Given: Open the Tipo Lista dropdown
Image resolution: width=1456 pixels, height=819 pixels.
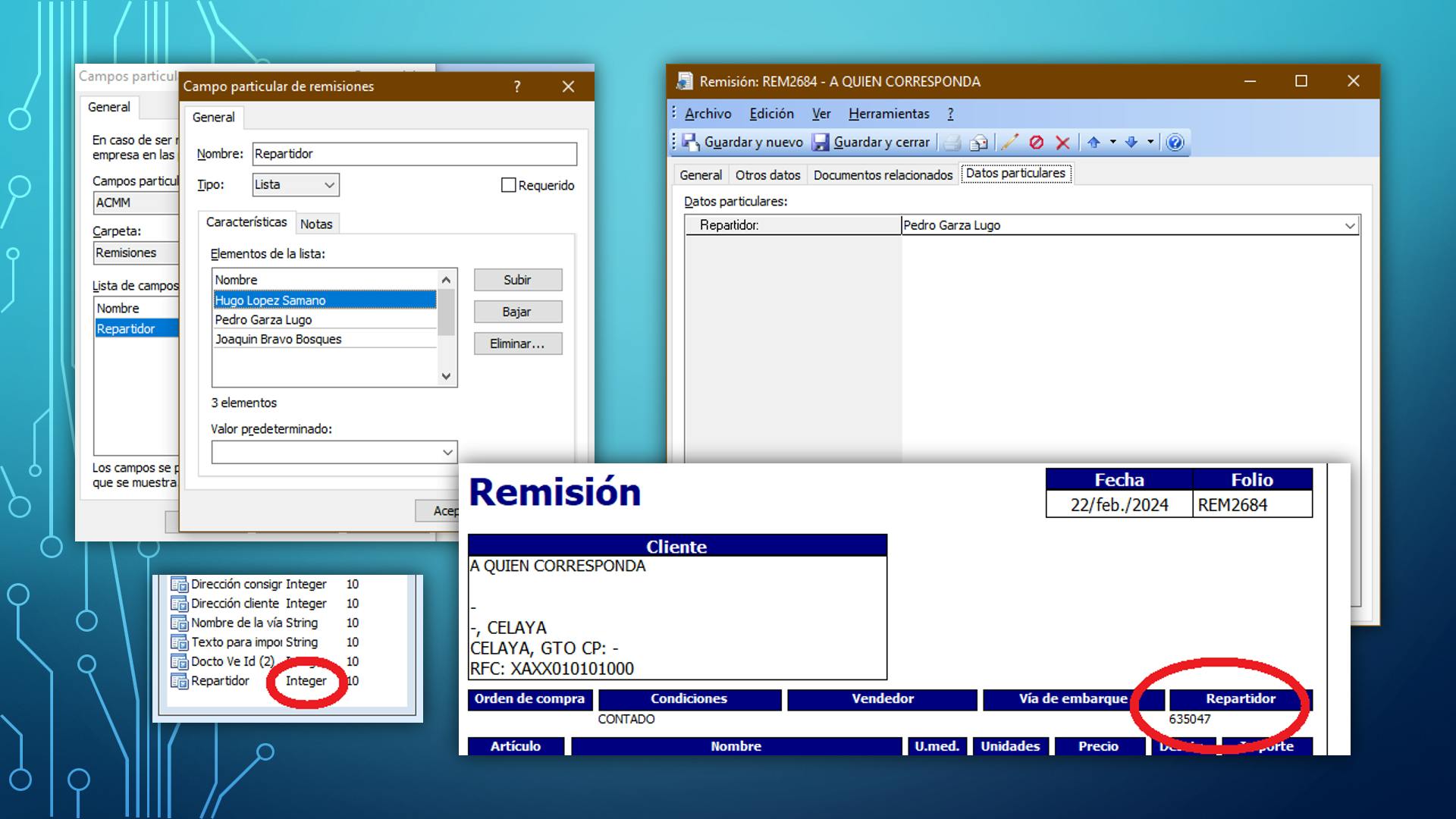Looking at the screenshot, I should coord(296,184).
